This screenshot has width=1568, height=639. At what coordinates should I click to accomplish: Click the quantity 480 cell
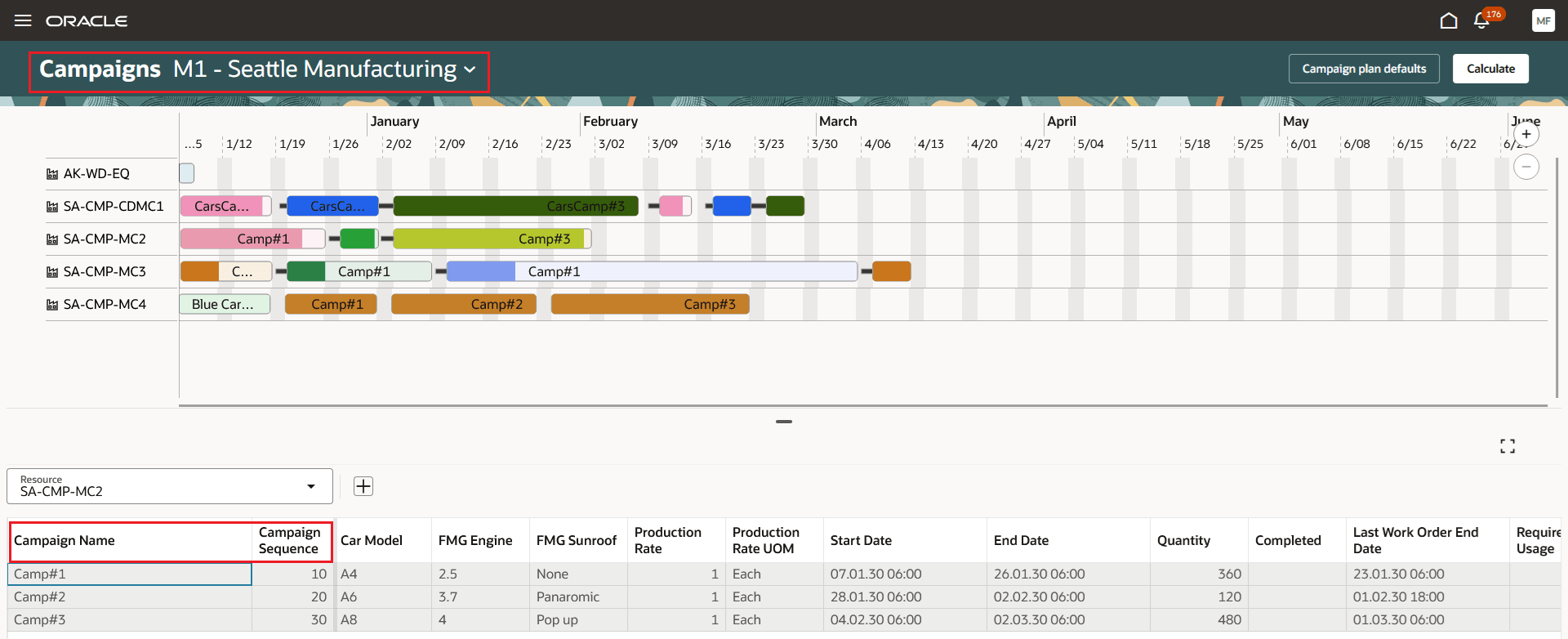1199,620
